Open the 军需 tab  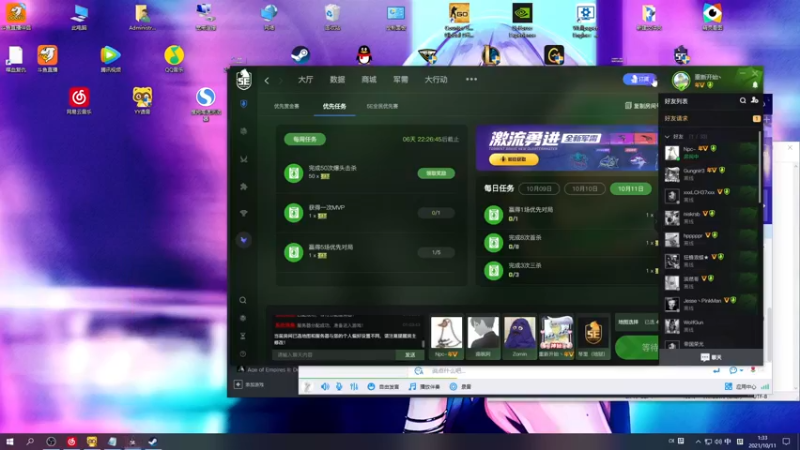pyautogui.click(x=401, y=80)
